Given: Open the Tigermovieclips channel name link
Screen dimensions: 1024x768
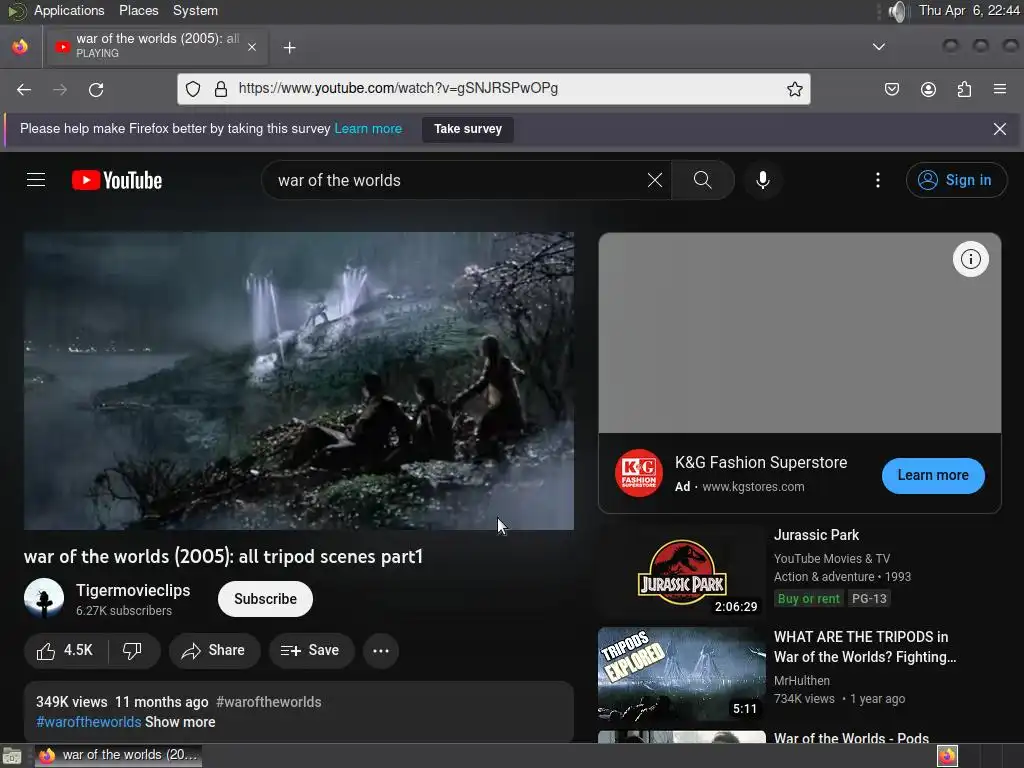Looking at the screenshot, I should click(133, 590).
